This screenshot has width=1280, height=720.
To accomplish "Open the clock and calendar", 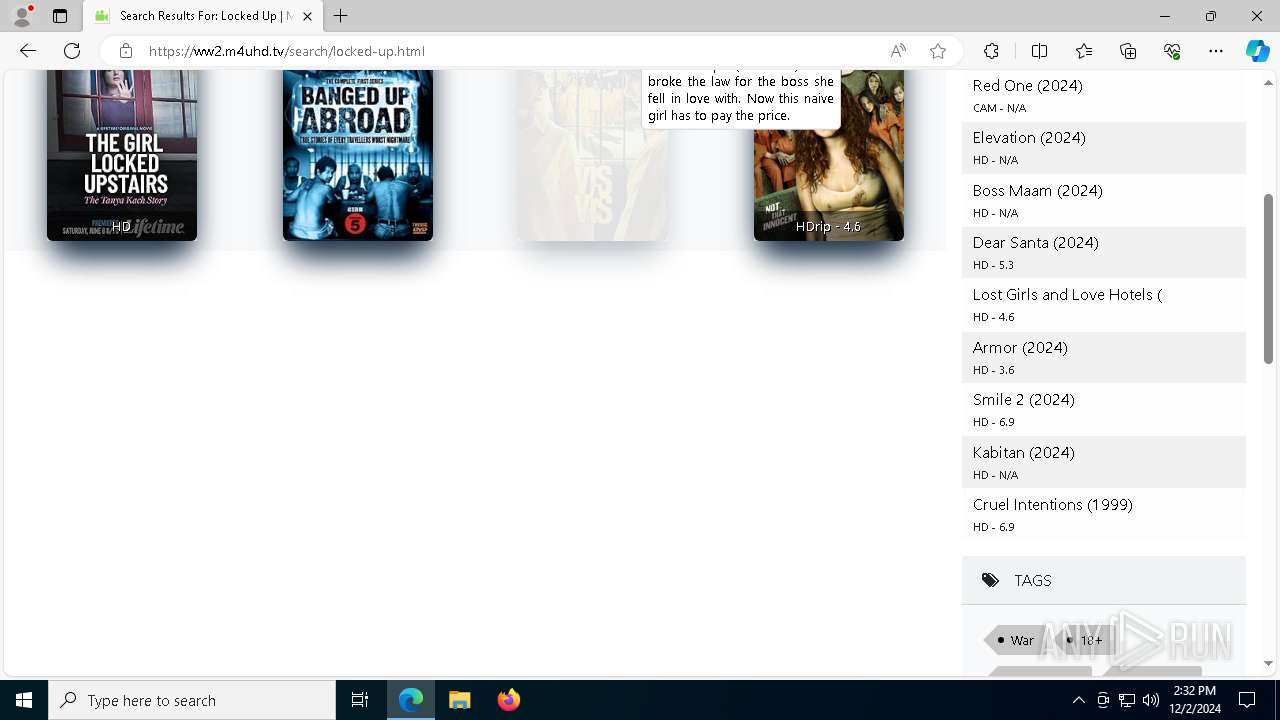I will [1194, 700].
